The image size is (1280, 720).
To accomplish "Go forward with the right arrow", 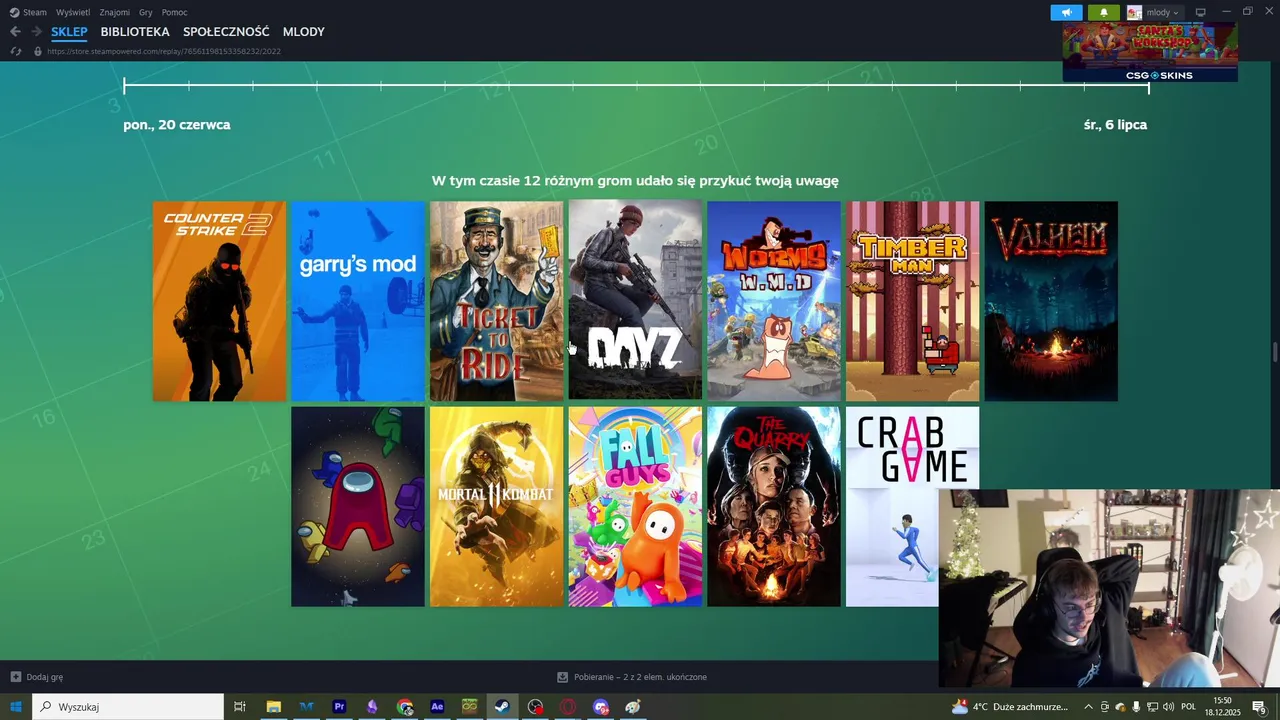I will 36,32.
